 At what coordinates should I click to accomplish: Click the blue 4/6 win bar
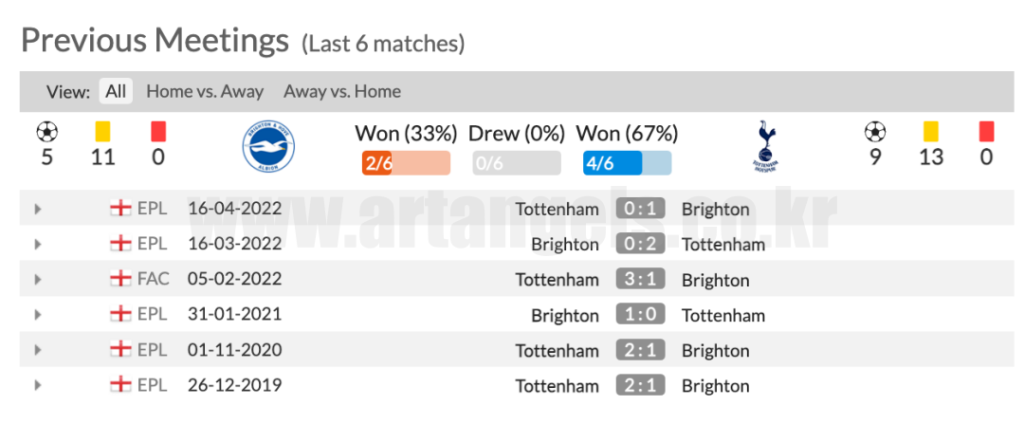pos(627,163)
